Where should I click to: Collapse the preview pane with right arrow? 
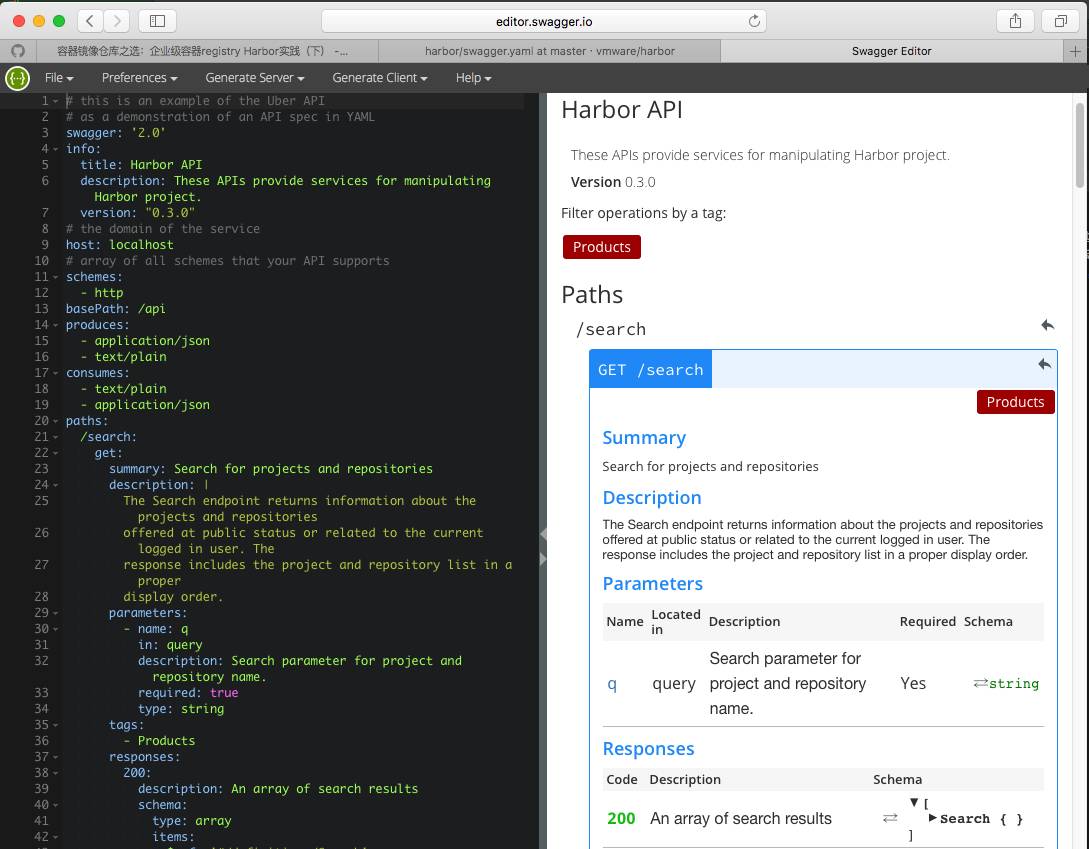point(543,559)
